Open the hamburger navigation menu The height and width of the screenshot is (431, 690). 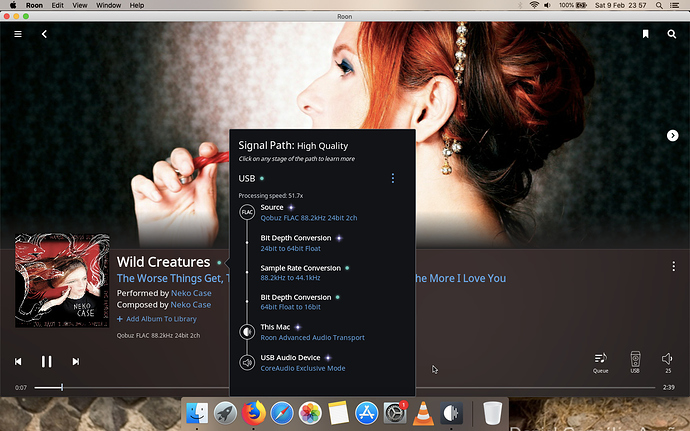18,34
